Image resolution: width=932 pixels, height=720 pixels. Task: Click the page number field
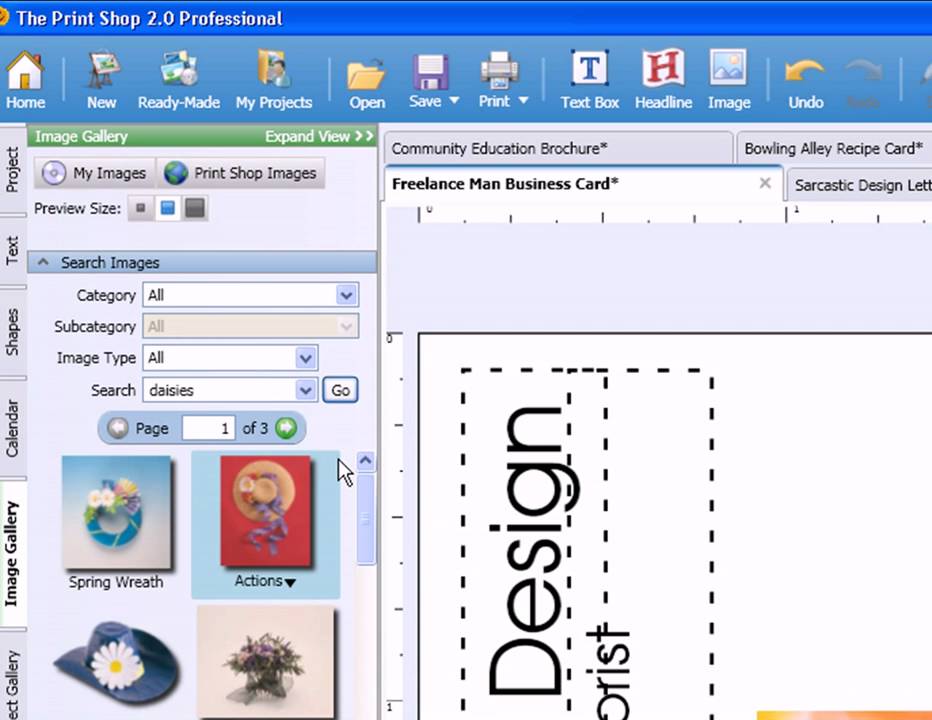pyautogui.click(x=208, y=428)
